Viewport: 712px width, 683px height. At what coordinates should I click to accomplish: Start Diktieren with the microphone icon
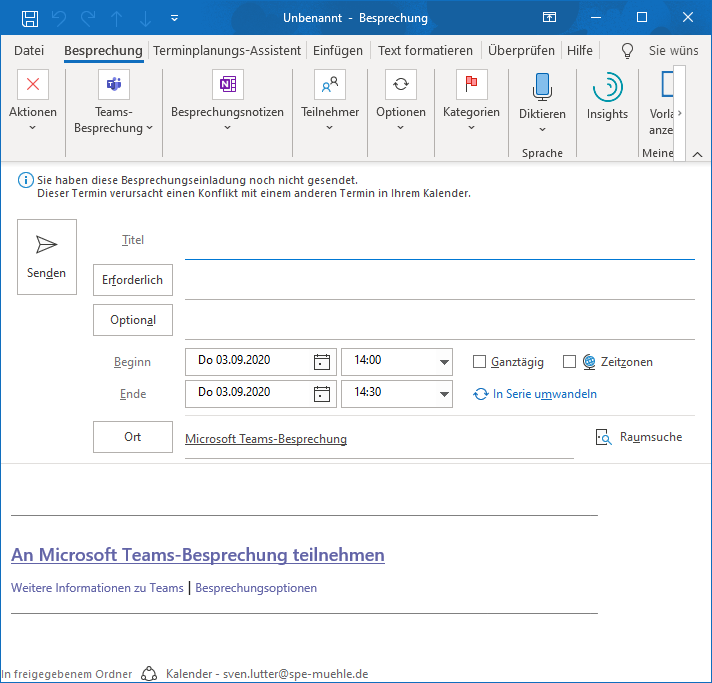click(542, 86)
